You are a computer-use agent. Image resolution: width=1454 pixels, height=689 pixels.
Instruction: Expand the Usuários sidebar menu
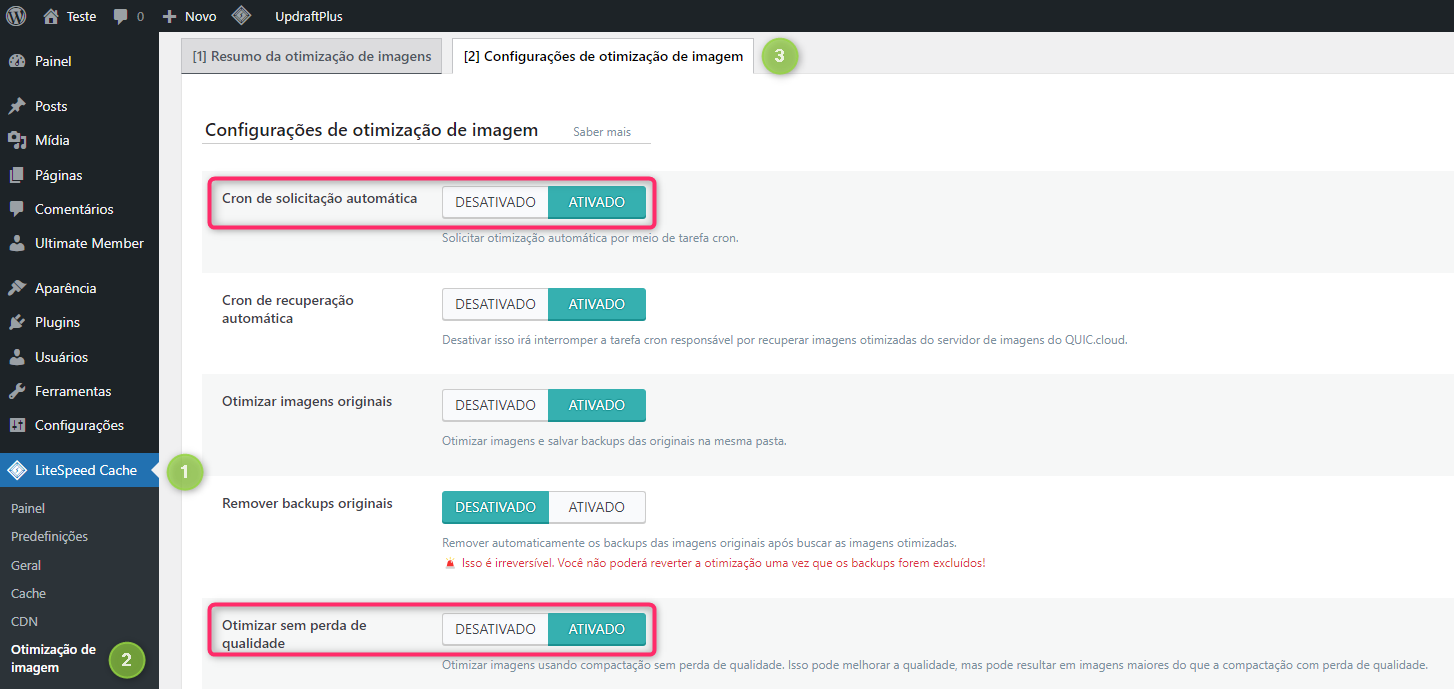pyautogui.click(x=61, y=357)
